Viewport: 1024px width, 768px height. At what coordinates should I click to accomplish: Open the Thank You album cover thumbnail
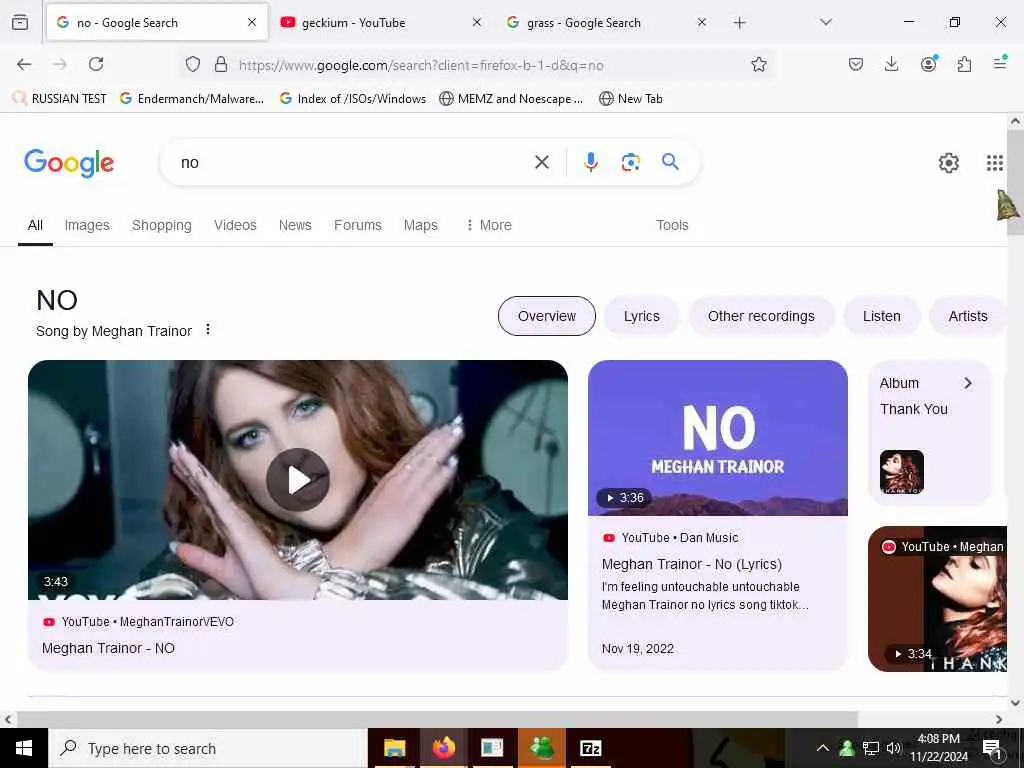click(x=902, y=472)
